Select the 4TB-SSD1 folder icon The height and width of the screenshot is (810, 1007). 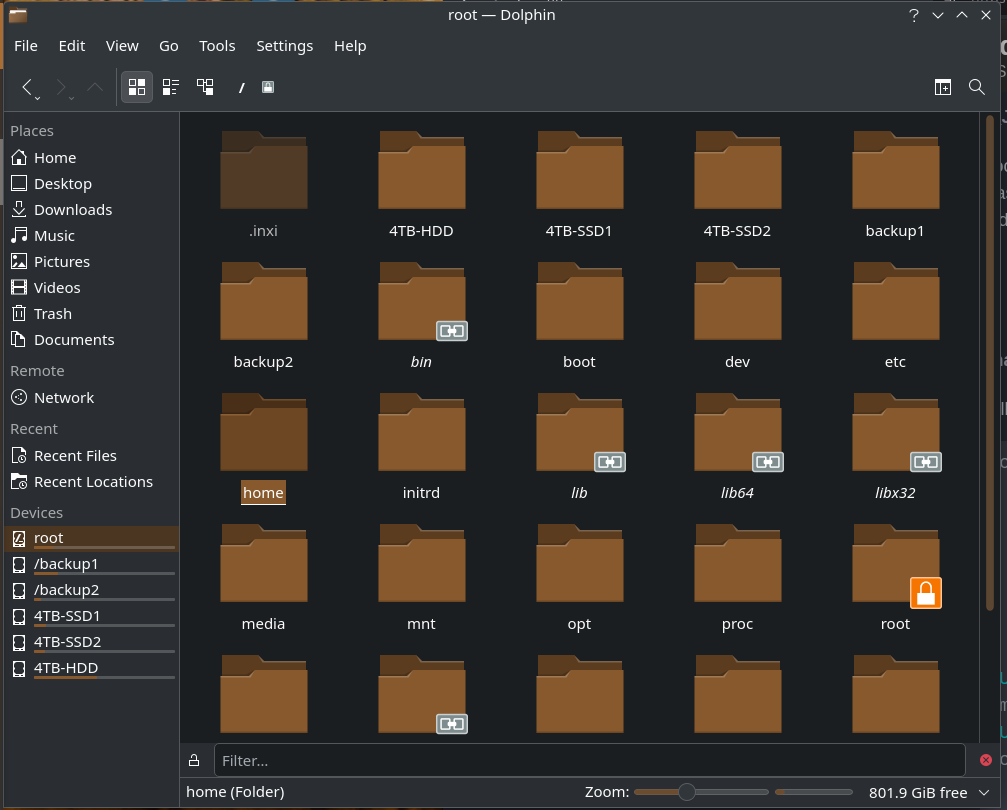coord(579,170)
